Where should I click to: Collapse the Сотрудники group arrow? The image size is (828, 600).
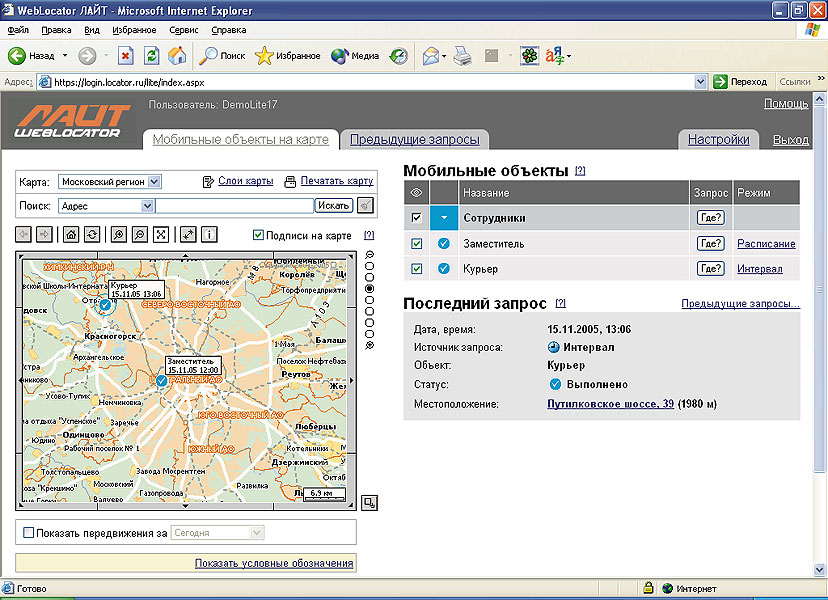(x=444, y=218)
